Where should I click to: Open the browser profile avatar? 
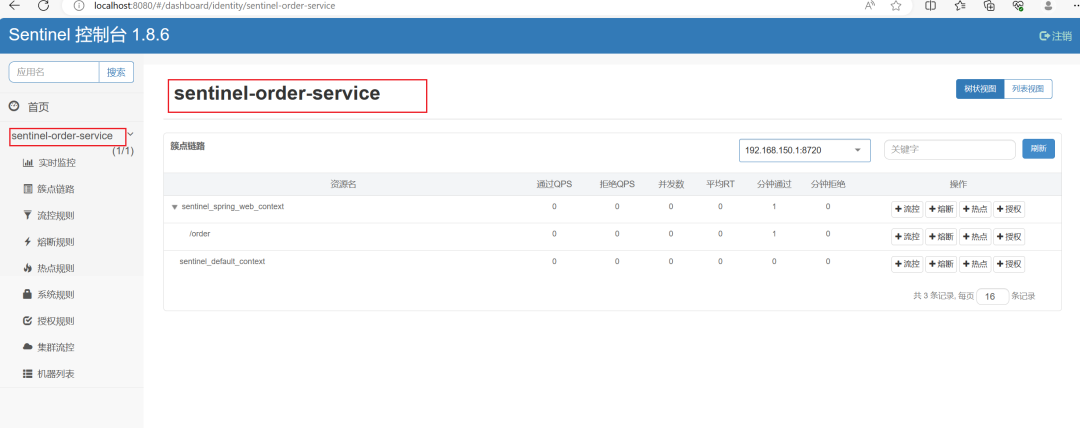point(1049,6)
